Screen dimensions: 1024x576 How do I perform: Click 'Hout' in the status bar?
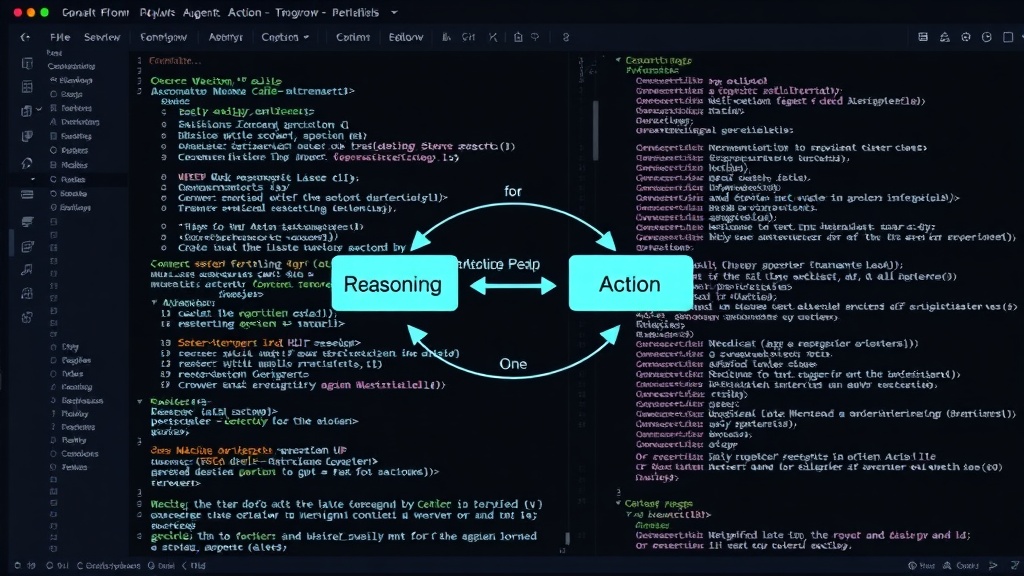(x=921, y=566)
